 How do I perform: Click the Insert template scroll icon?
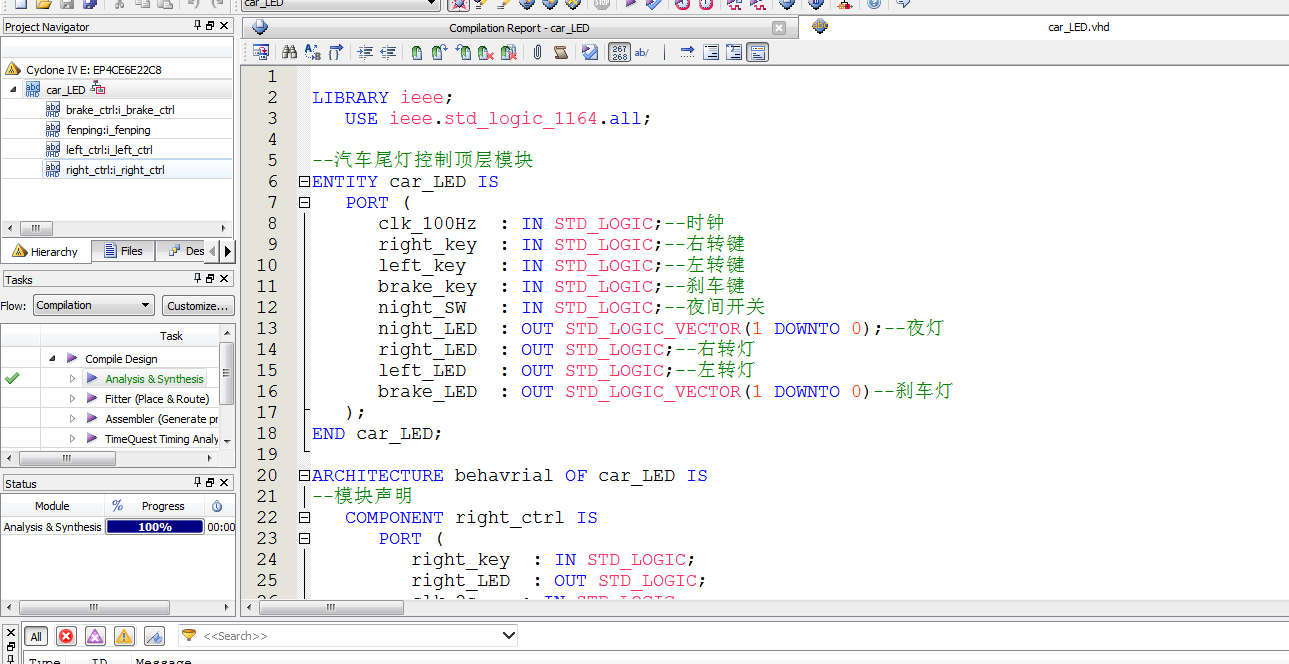click(x=561, y=52)
